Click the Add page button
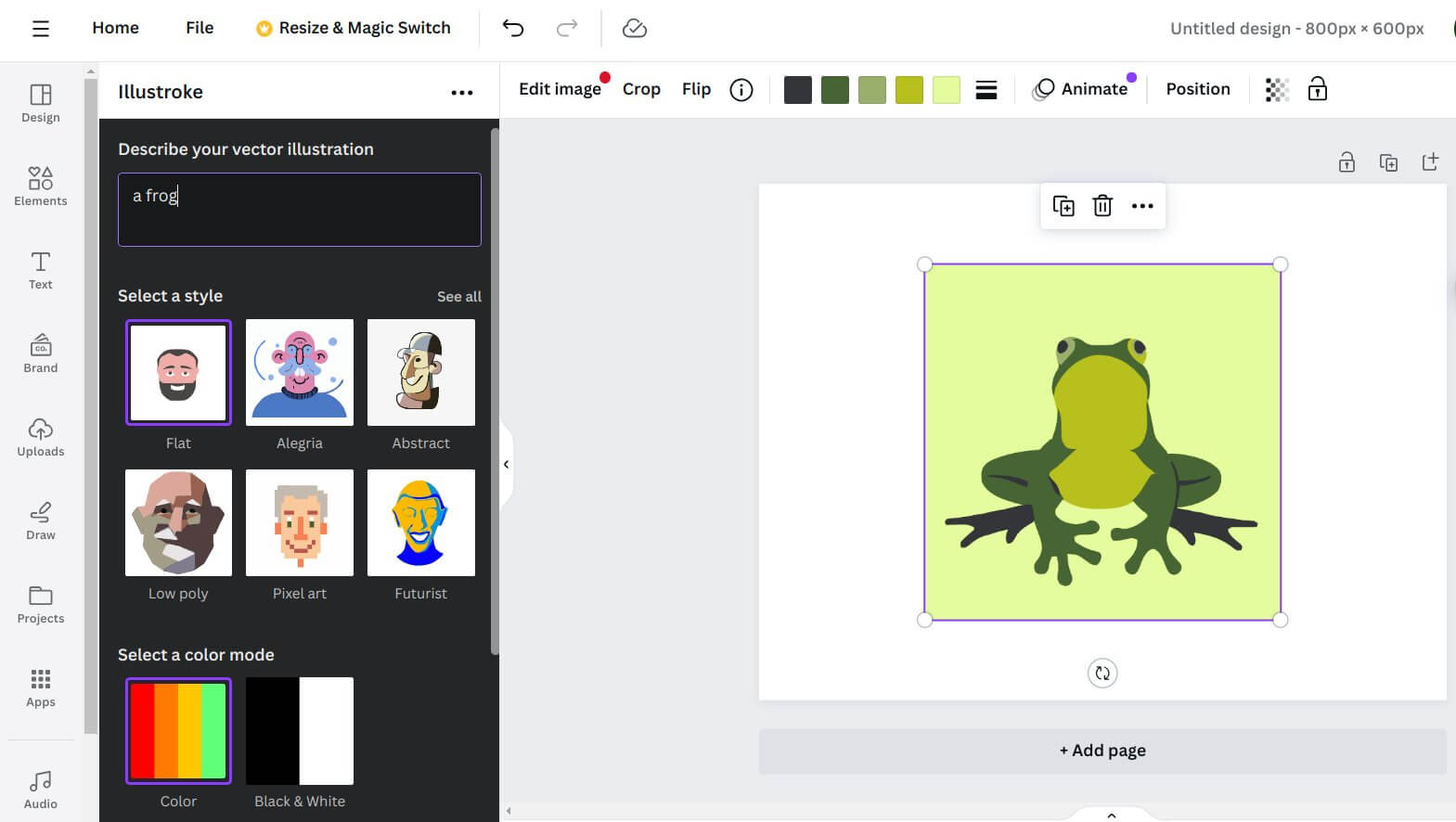The width and height of the screenshot is (1456, 822). click(1102, 751)
